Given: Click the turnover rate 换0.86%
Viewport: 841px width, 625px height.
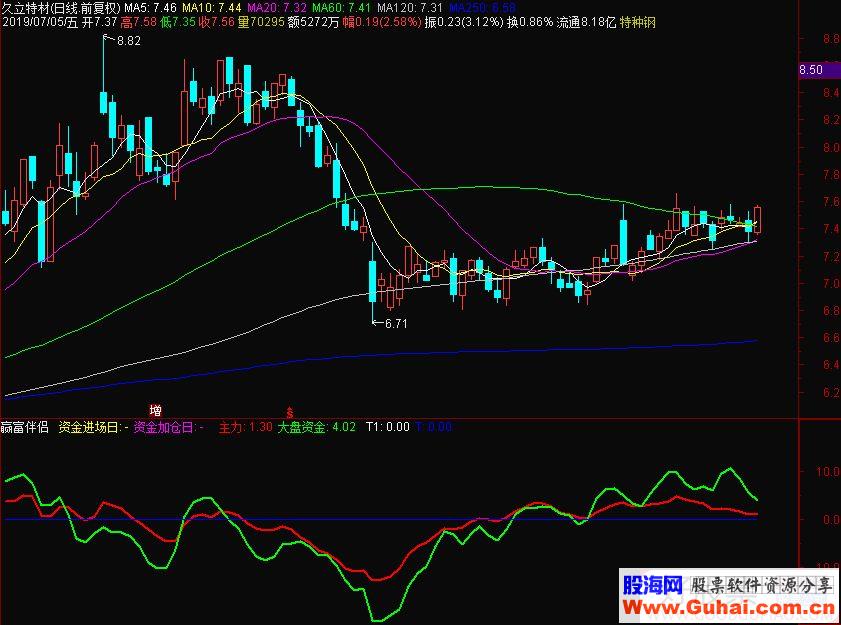Looking at the screenshot, I should click(529, 23).
